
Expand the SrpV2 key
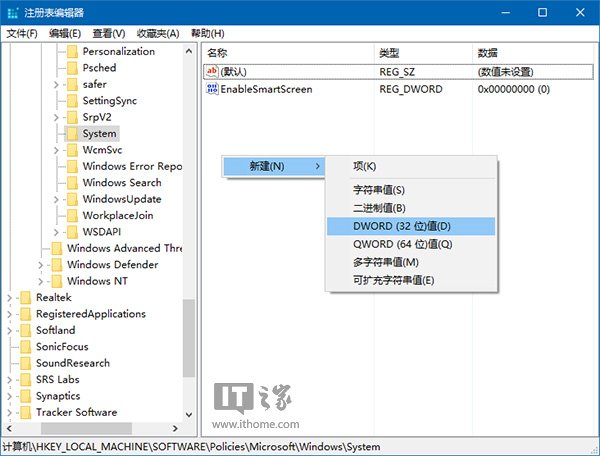click(x=56, y=117)
